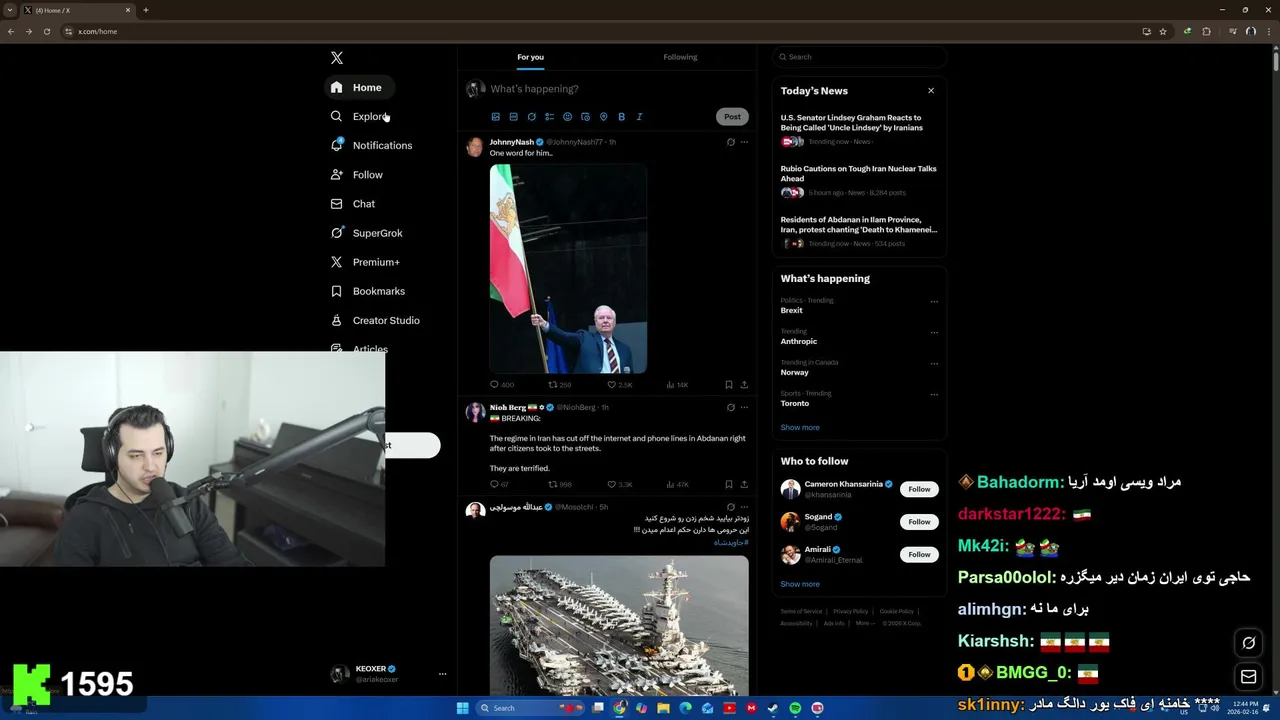The image size is (1280, 720).
Task: Show more trends under What's happening
Action: point(800,427)
